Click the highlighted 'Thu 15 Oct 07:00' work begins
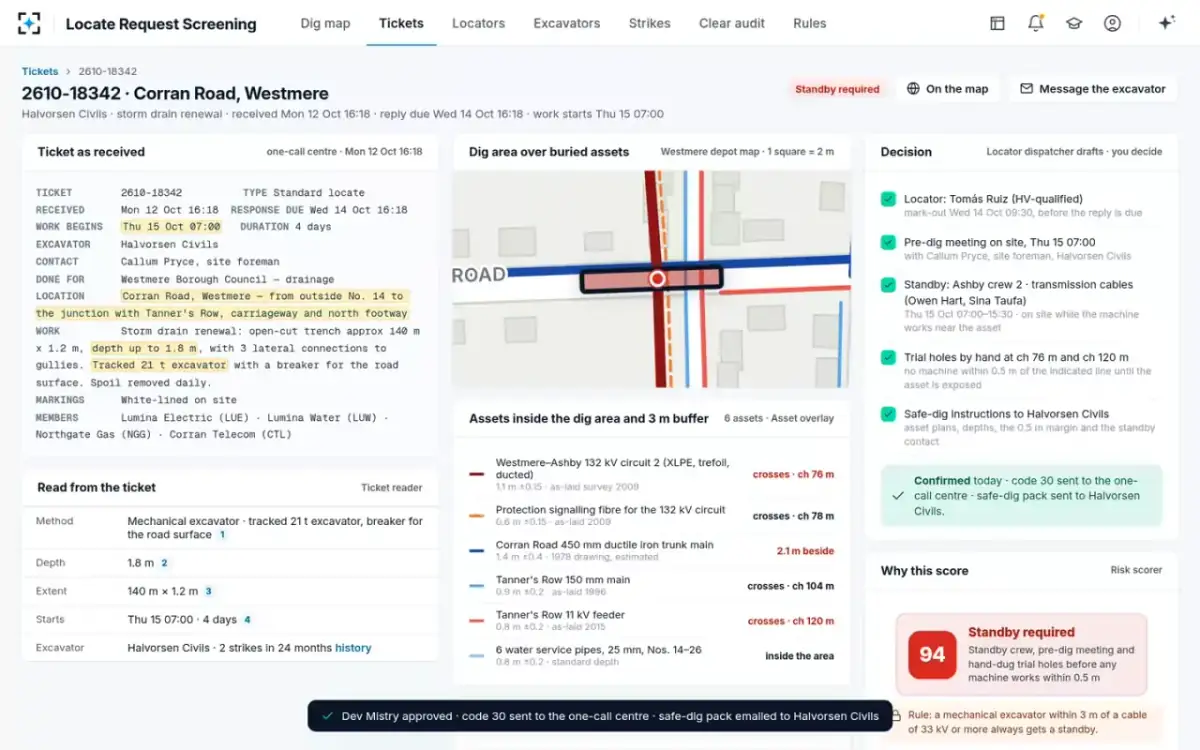The width and height of the screenshot is (1200, 750). coord(171,227)
